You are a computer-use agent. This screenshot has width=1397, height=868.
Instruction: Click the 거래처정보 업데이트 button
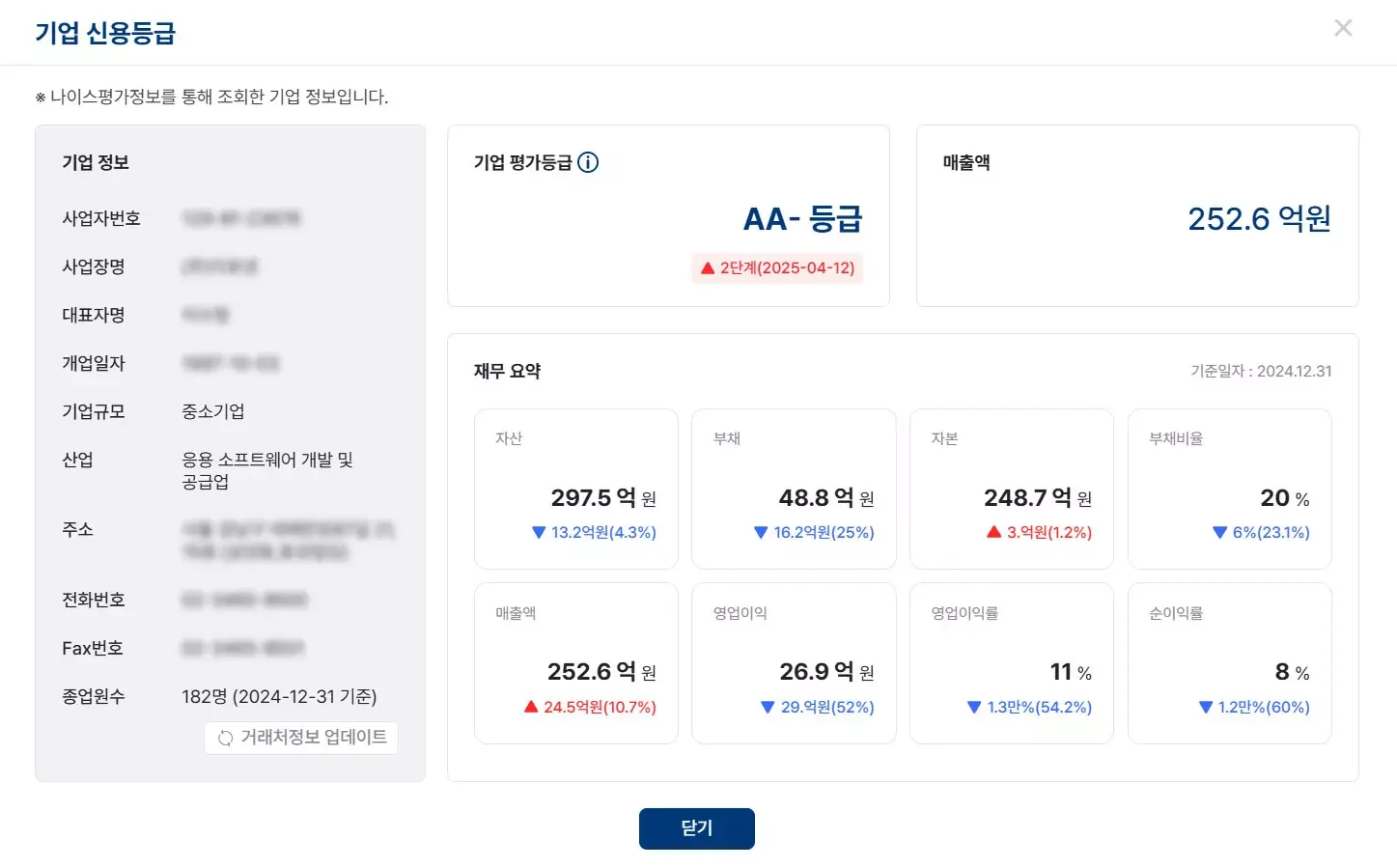point(300,737)
